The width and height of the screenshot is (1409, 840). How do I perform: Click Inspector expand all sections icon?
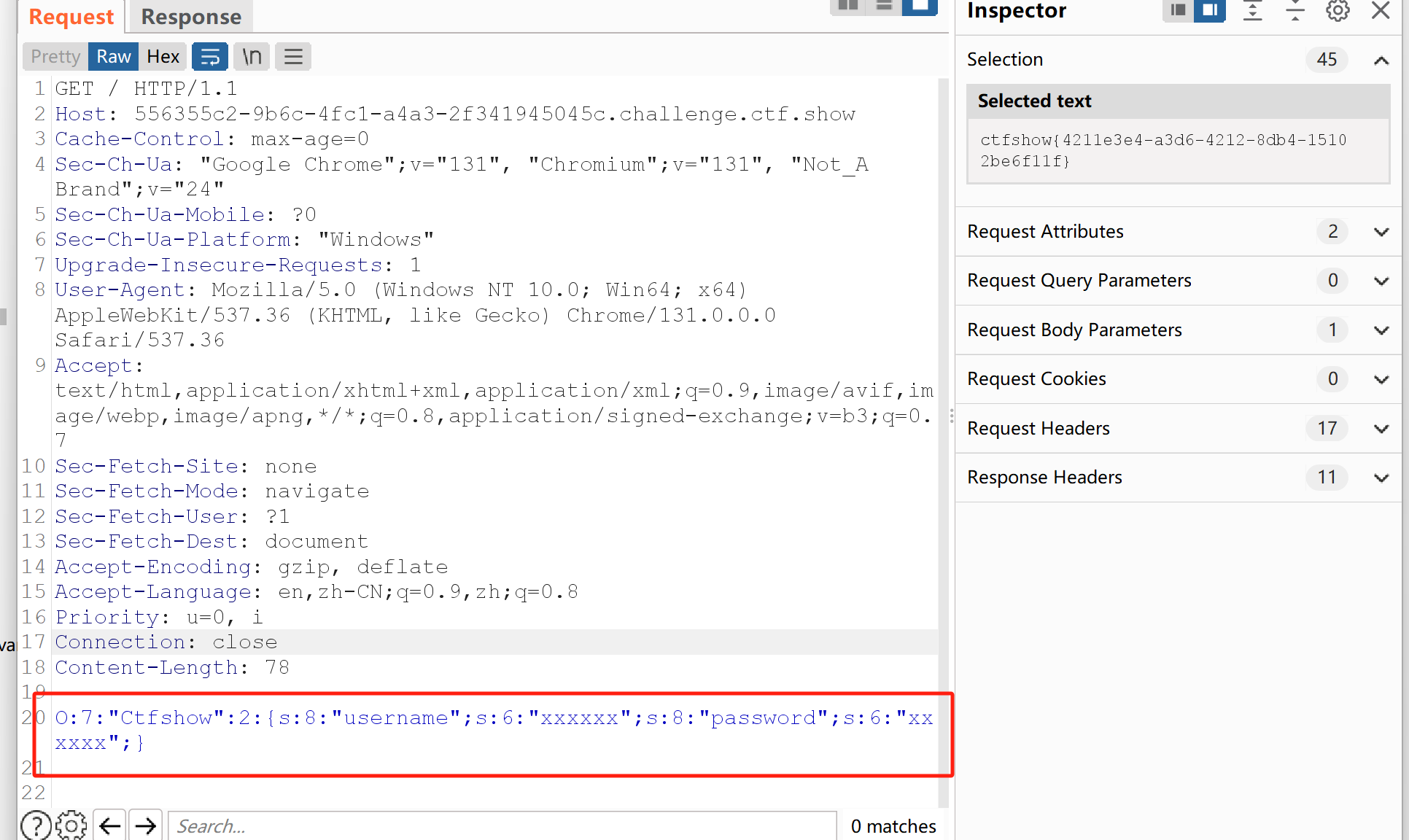[x=1252, y=11]
